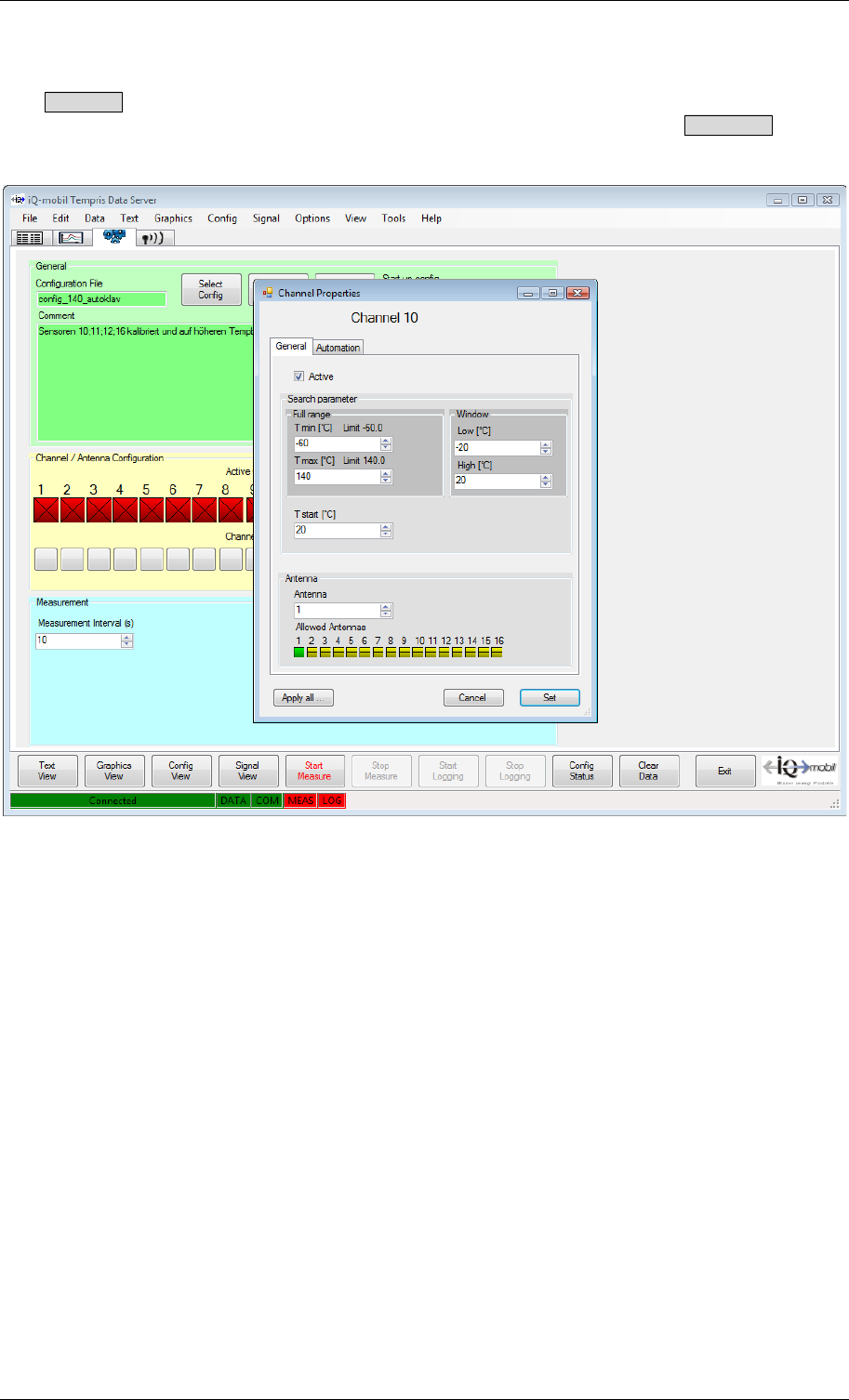Click the LOG status indicator
The height and width of the screenshot is (1400, 849).
(332, 800)
